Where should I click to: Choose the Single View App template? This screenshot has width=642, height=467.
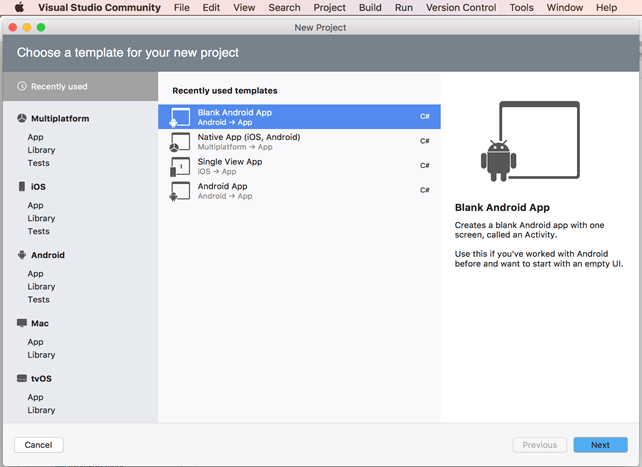[299, 166]
